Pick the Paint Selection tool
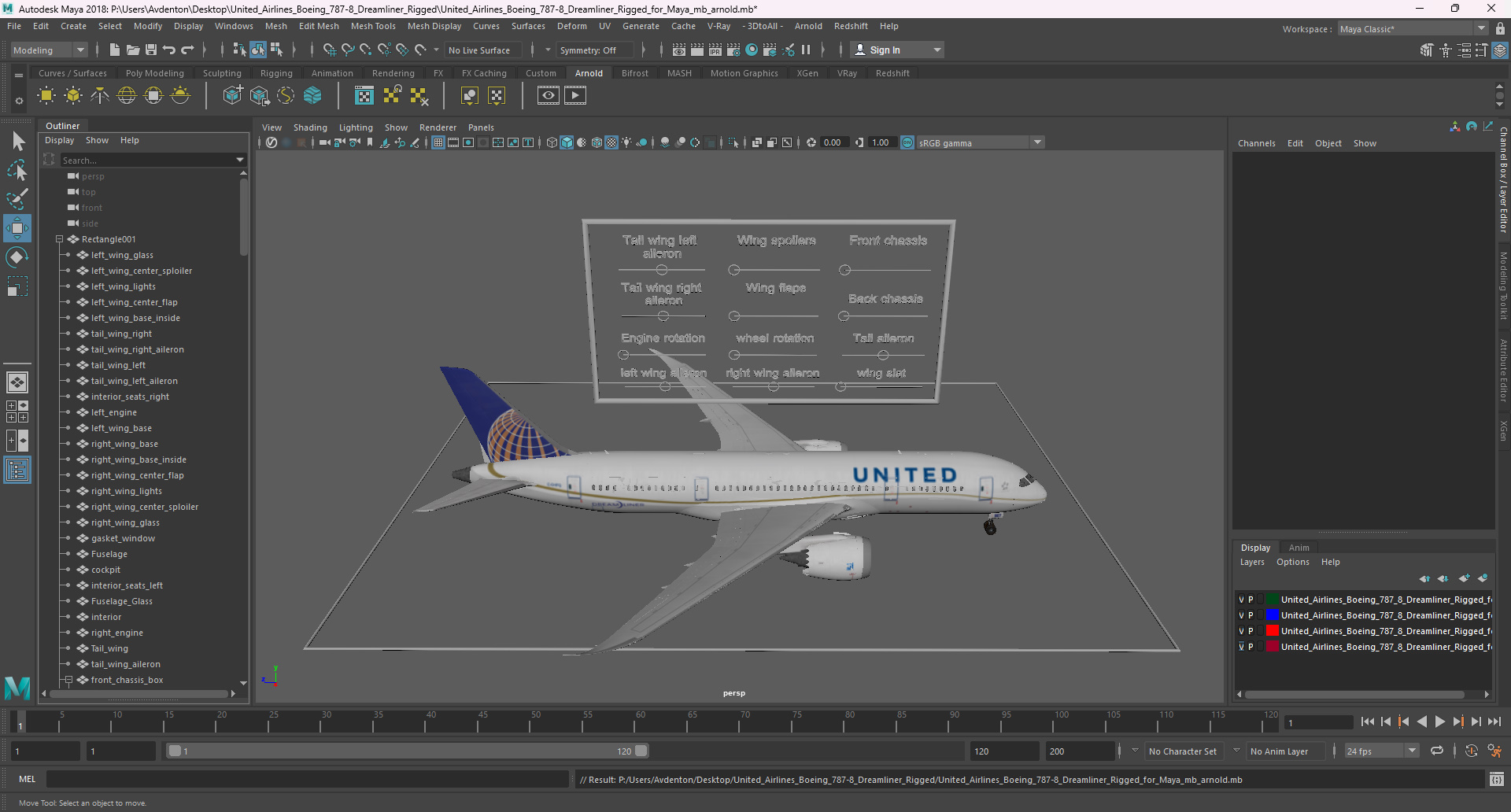This screenshot has height=812, width=1511. [17, 199]
